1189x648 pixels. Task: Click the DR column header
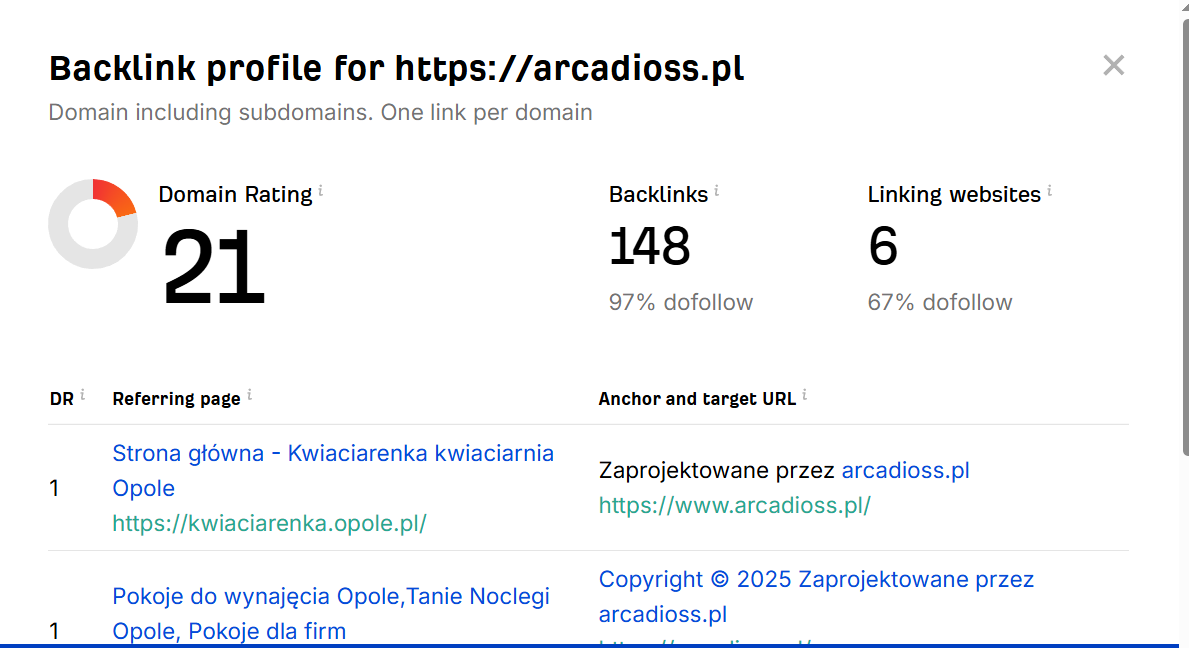tap(61, 399)
